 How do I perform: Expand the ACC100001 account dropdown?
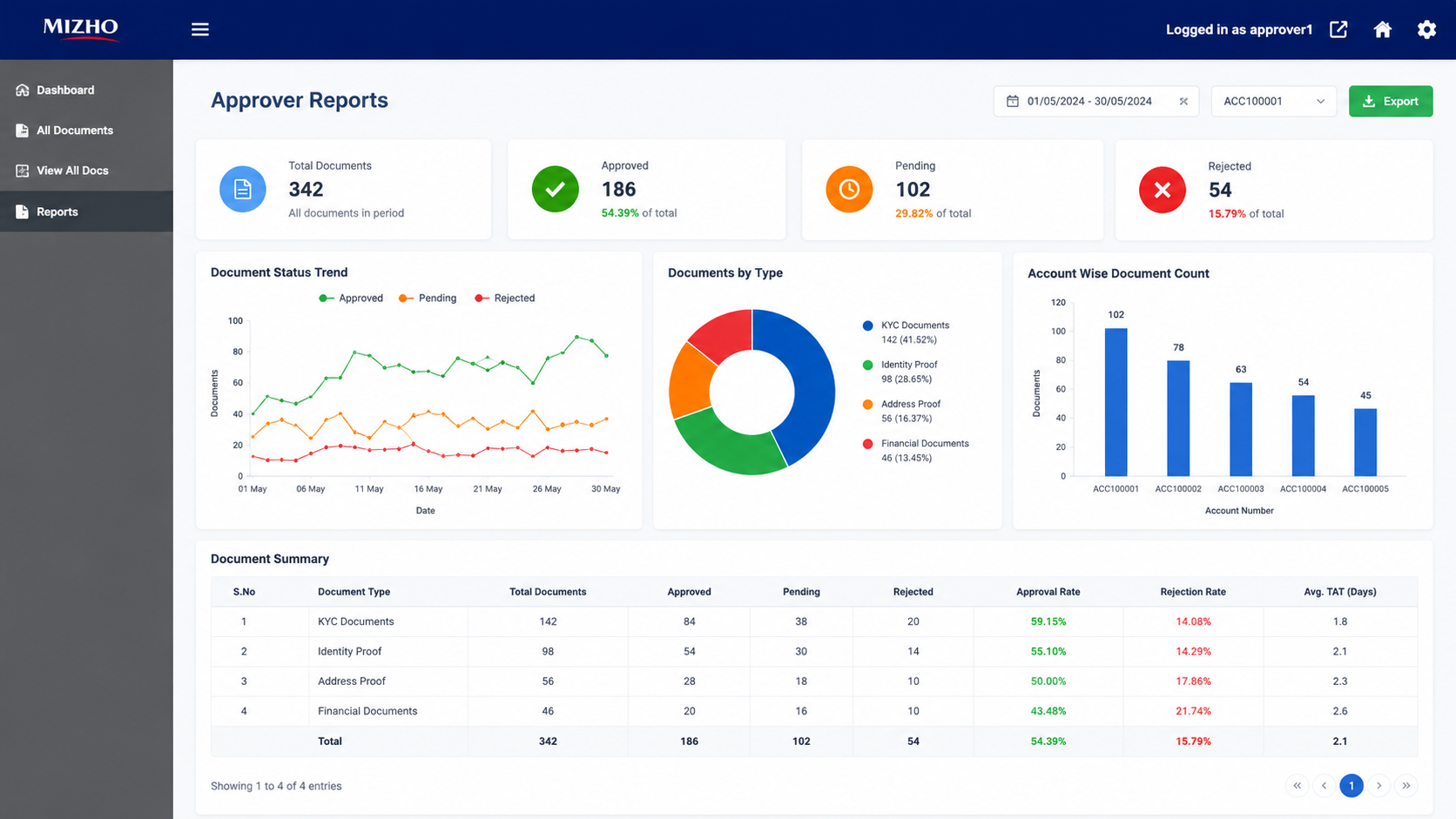tap(1274, 101)
